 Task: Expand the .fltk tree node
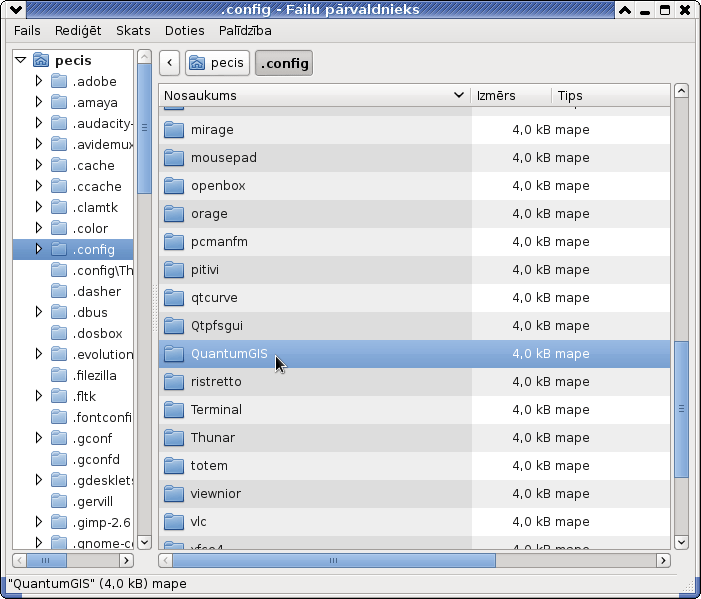(39, 396)
